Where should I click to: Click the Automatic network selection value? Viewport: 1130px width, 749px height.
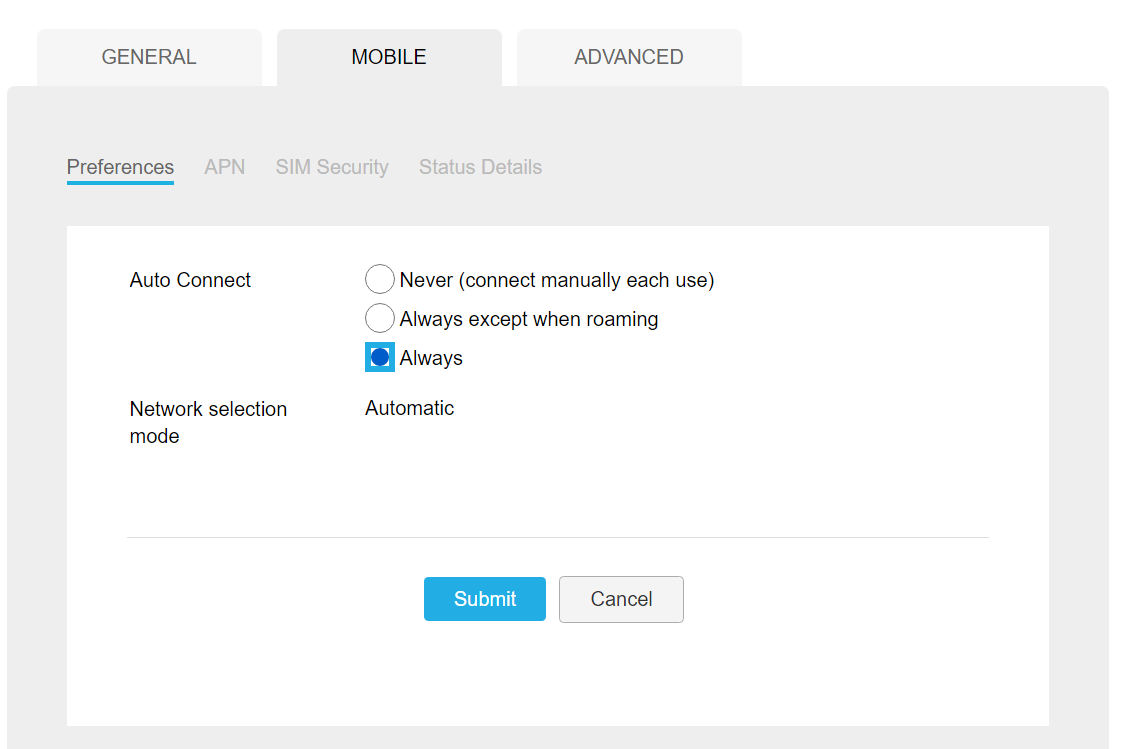click(409, 408)
